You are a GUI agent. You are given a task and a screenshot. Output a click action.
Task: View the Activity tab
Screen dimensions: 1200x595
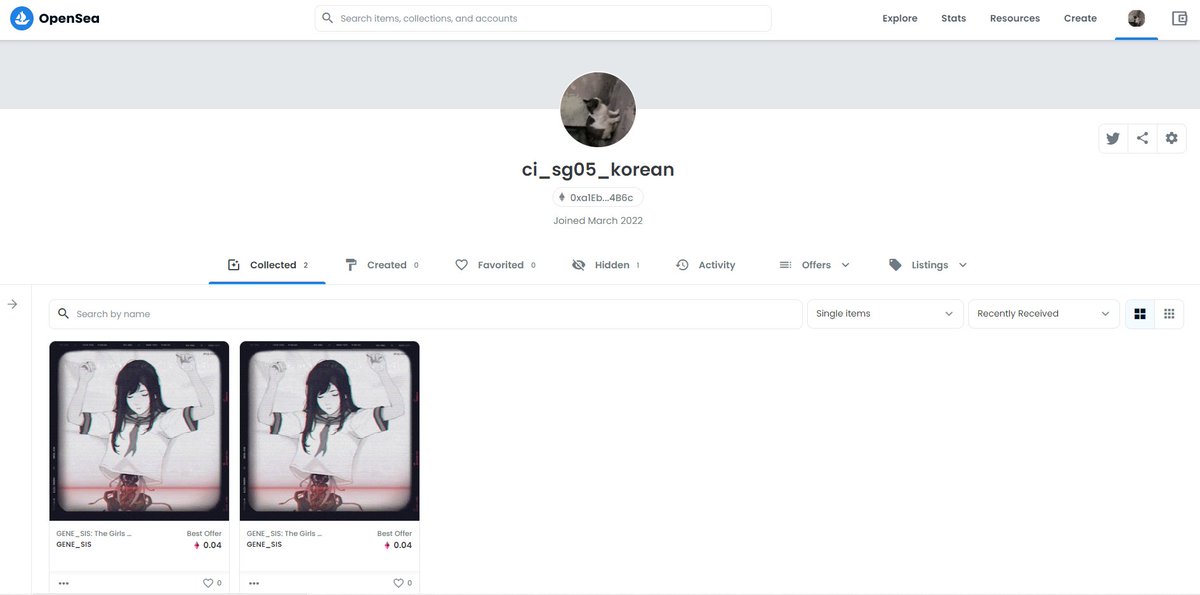705,265
